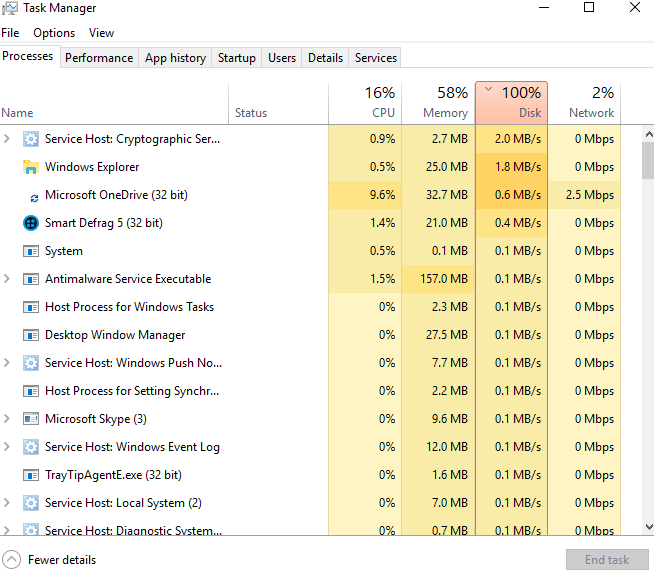Open the View menu
654x582 pixels.
click(x=101, y=33)
